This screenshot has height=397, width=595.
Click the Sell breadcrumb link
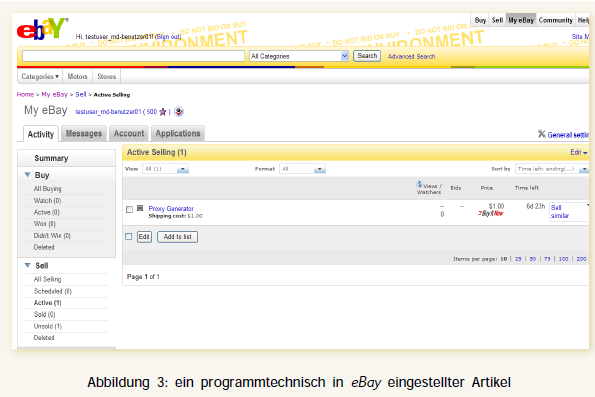point(80,94)
